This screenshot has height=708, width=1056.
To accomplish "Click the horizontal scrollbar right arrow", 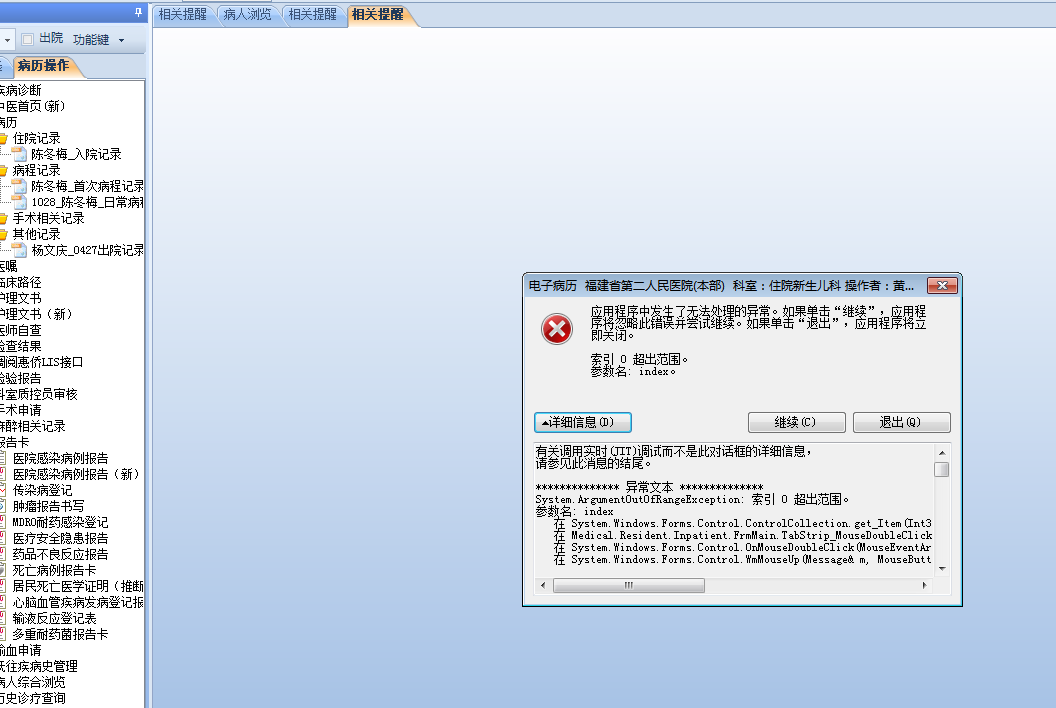I will [924, 585].
